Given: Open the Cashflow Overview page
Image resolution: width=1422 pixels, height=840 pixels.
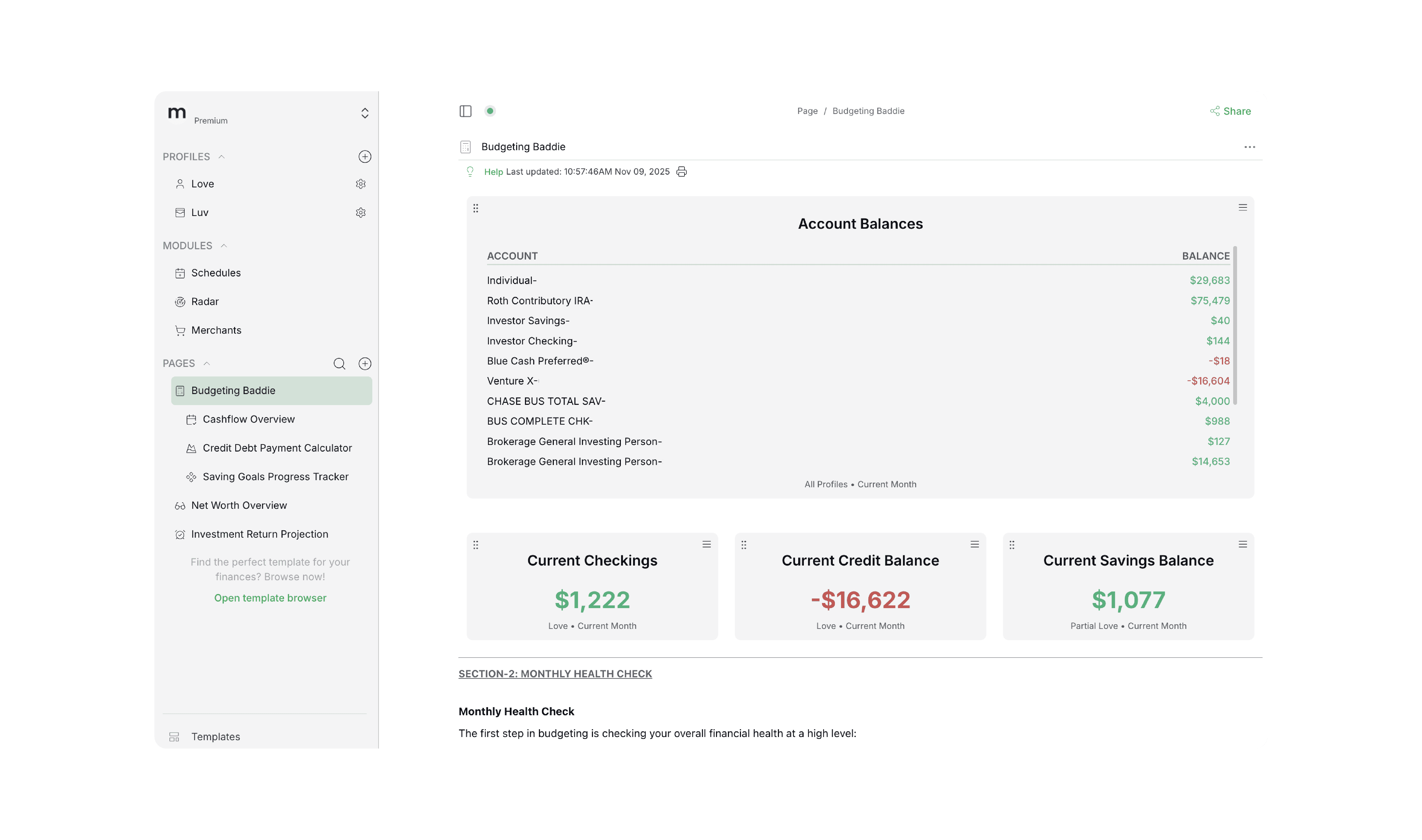Looking at the screenshot, I should coord(249,420).
